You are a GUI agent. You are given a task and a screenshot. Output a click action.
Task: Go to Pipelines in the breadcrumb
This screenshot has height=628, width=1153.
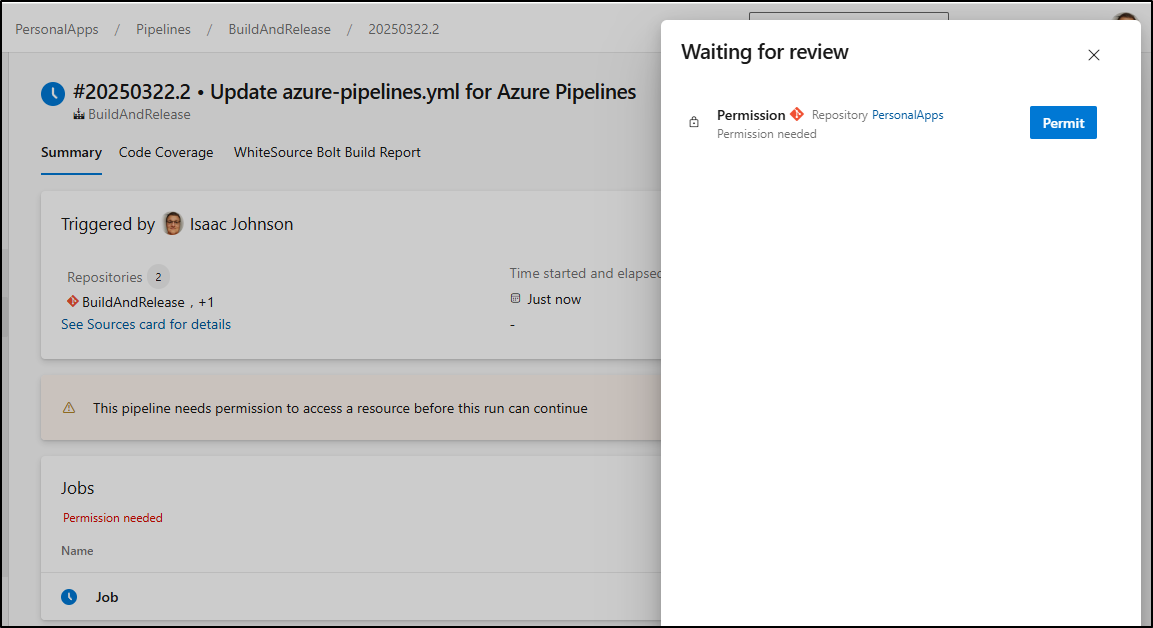pos(163,29)
